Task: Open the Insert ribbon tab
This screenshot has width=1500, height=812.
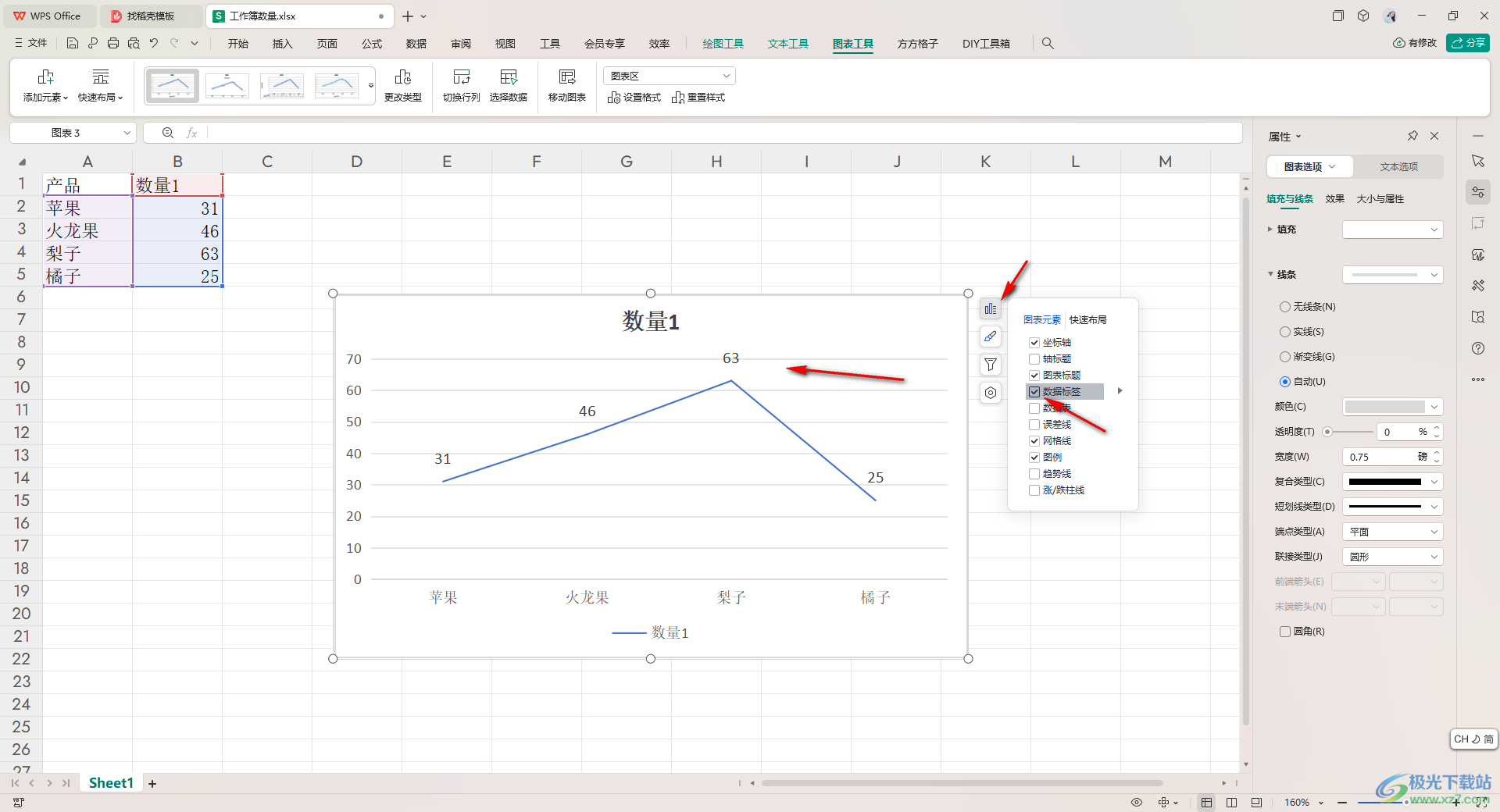Action: [x=282, y=44]
